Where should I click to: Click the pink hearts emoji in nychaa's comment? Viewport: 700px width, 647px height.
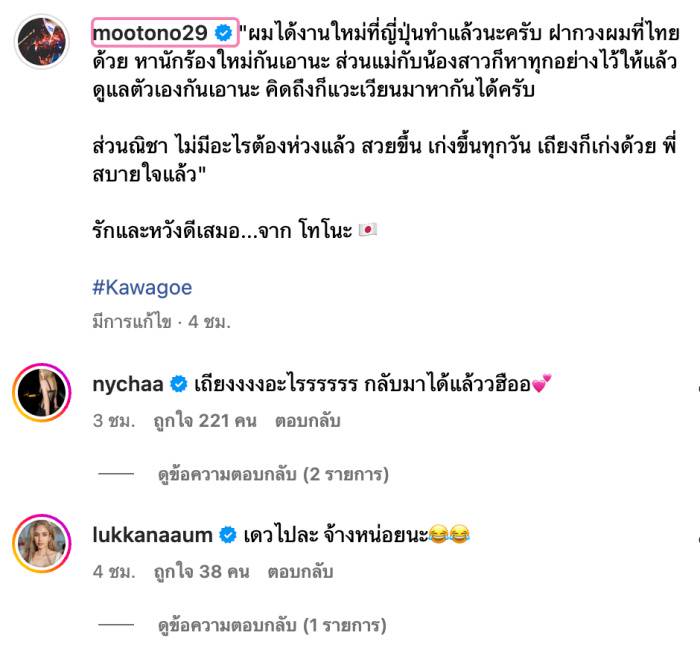click(542, 384)
